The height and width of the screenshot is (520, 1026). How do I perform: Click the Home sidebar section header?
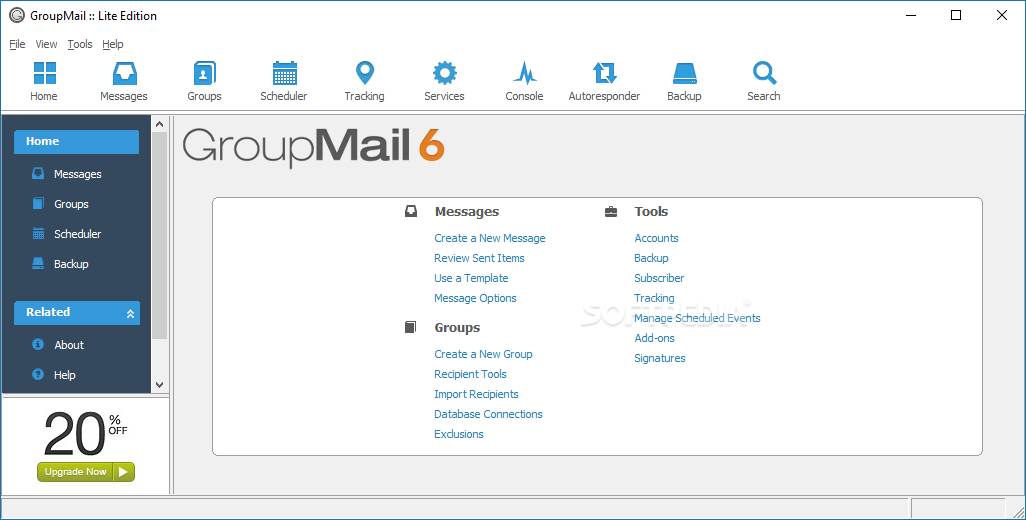pos(77,141)
